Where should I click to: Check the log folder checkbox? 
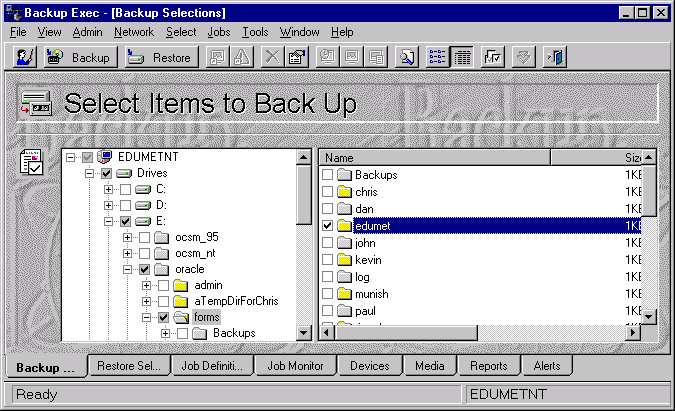click(x=328, y=277)
